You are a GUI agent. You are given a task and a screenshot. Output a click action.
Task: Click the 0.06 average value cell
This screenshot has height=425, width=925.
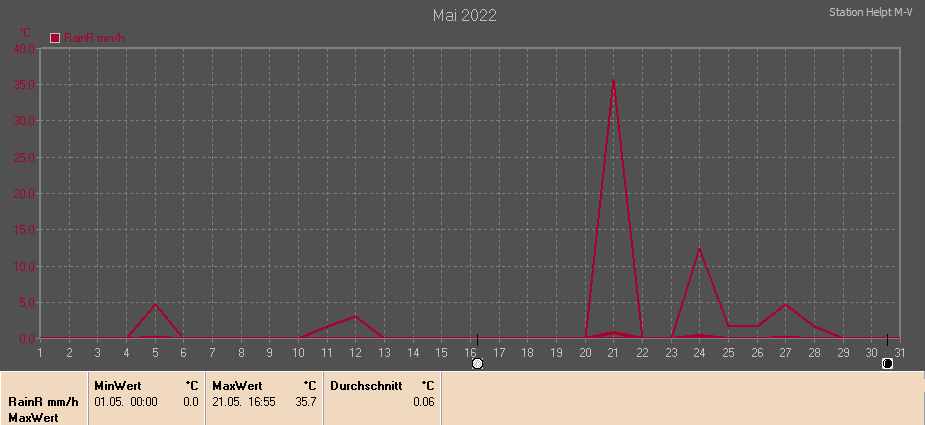tap(424, 402)
